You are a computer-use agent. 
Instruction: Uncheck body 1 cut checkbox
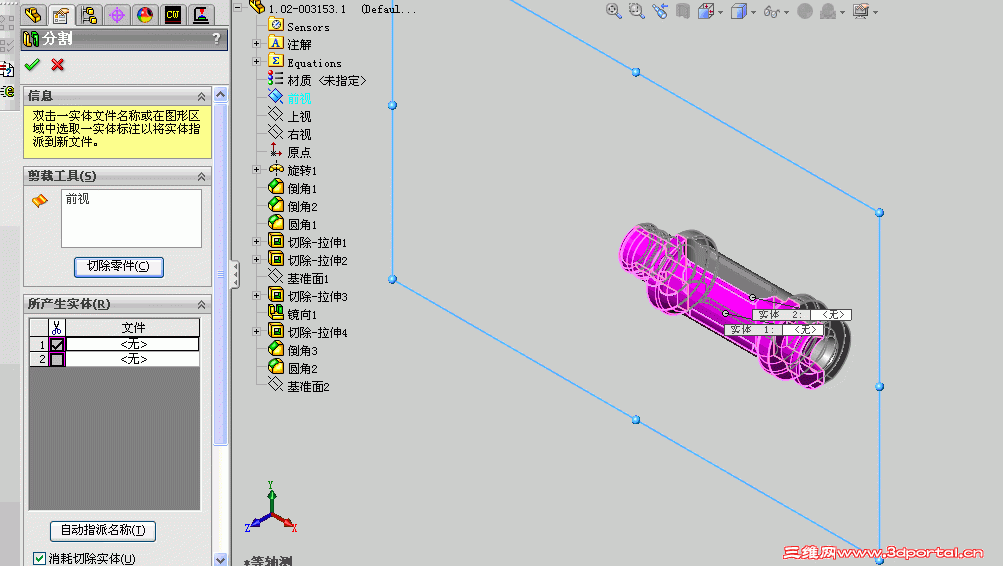click(57, 345)
